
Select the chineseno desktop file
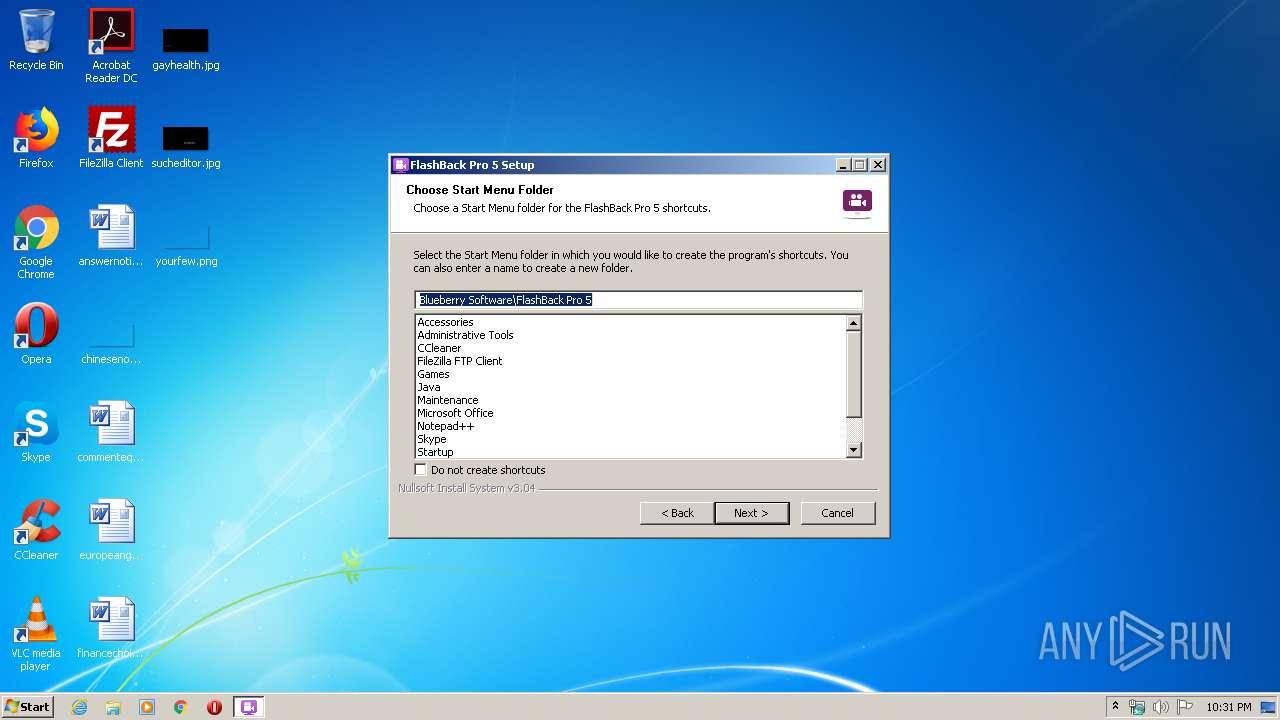point(111,344)
